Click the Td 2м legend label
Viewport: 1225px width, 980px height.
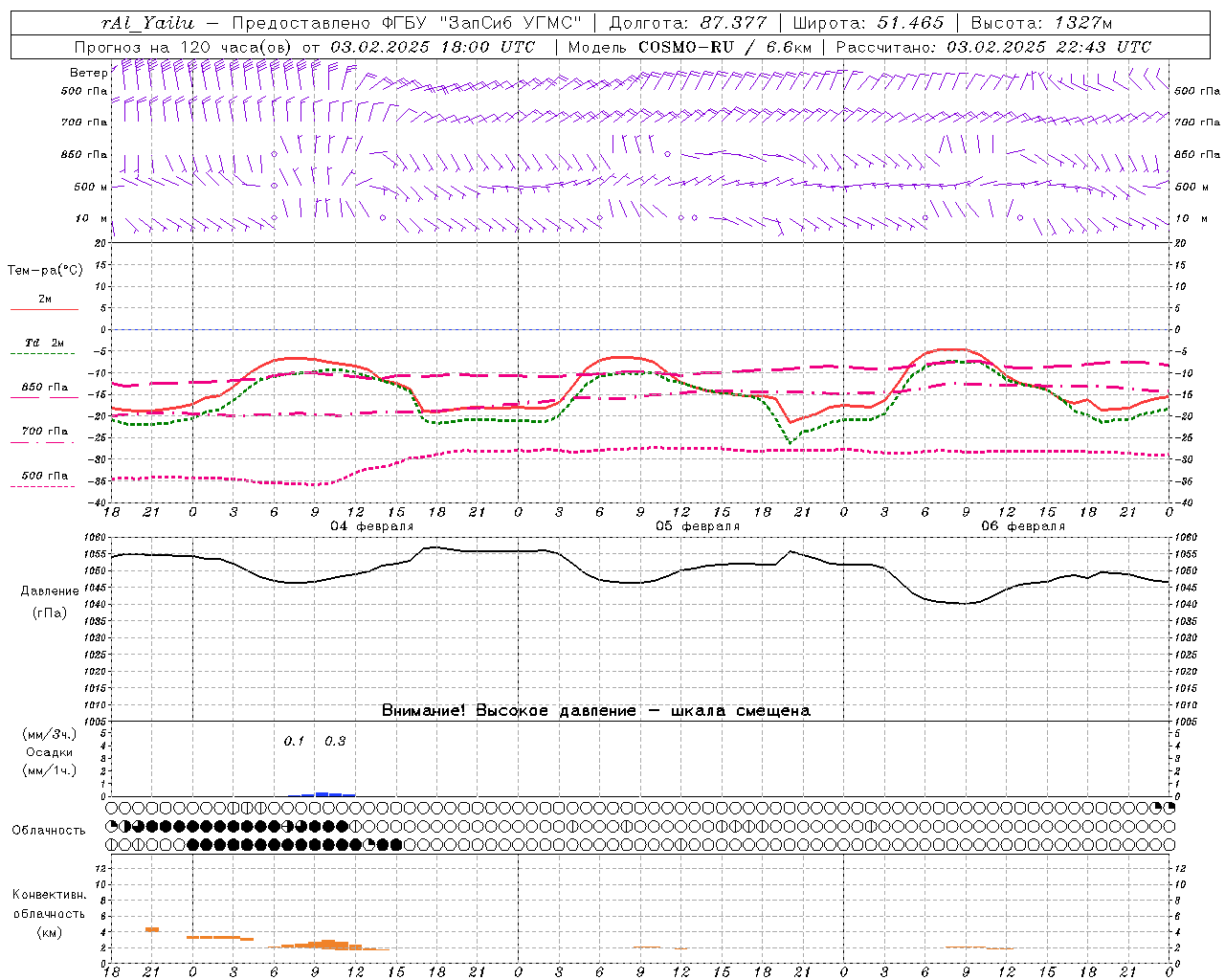click(x=44, y=342)
